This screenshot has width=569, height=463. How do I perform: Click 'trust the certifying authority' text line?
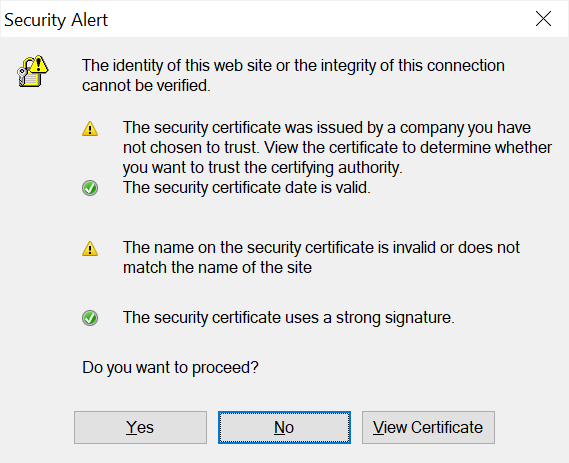point(262,168)
